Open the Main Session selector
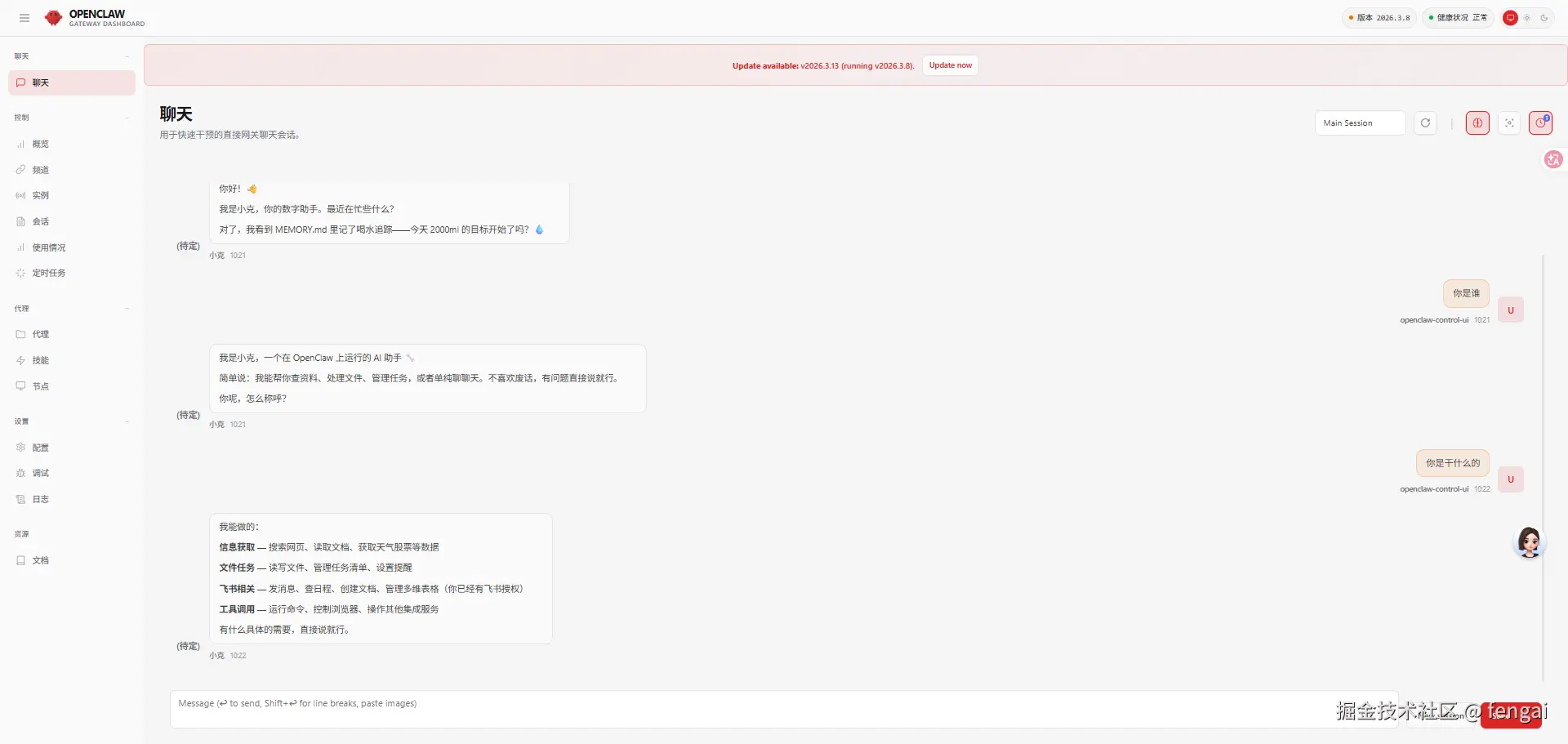1568x744 pixels. pos(1361,123)
